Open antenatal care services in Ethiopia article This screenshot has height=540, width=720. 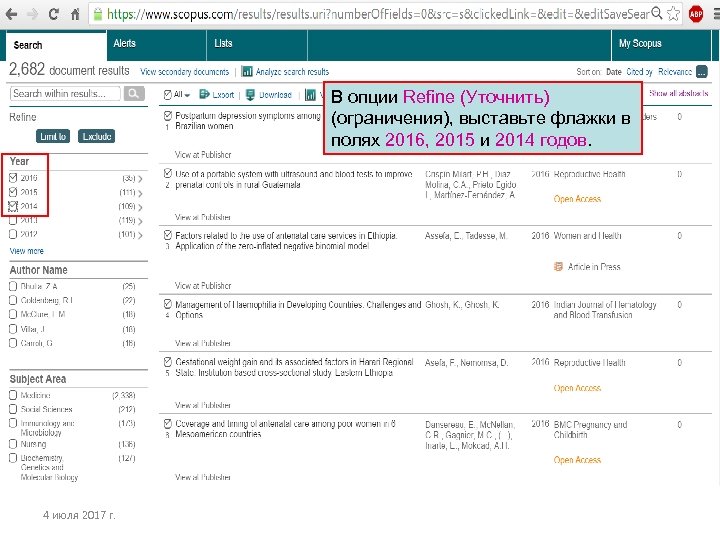286,241
